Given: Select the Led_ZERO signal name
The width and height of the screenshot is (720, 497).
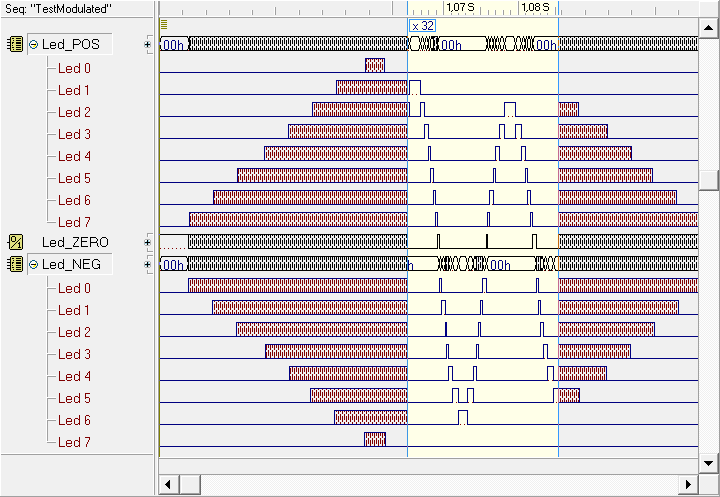Looking at the screenshot, I should [75, 242].
